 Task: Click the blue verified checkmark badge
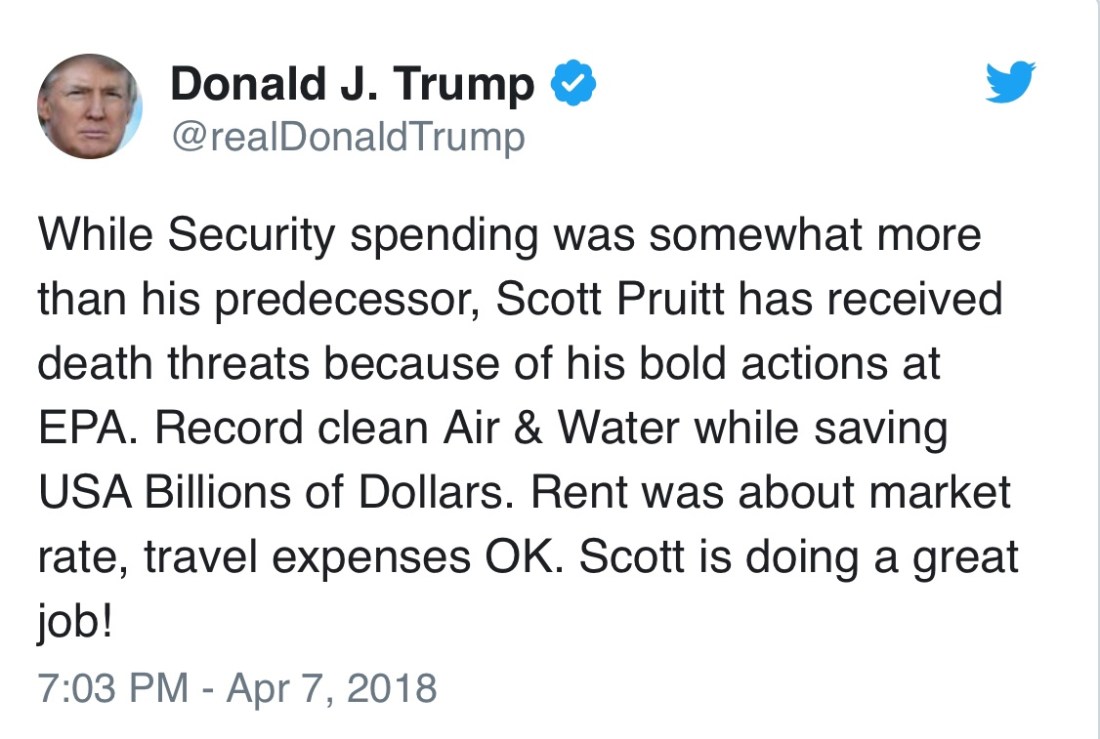(574, 85)
